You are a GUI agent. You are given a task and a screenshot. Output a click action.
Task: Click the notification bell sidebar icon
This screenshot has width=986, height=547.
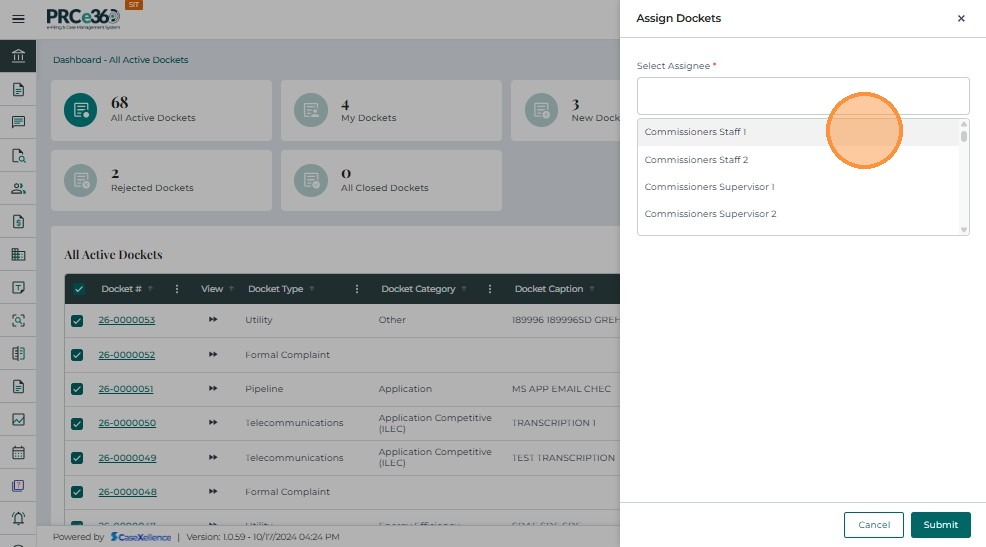(18, 518)
